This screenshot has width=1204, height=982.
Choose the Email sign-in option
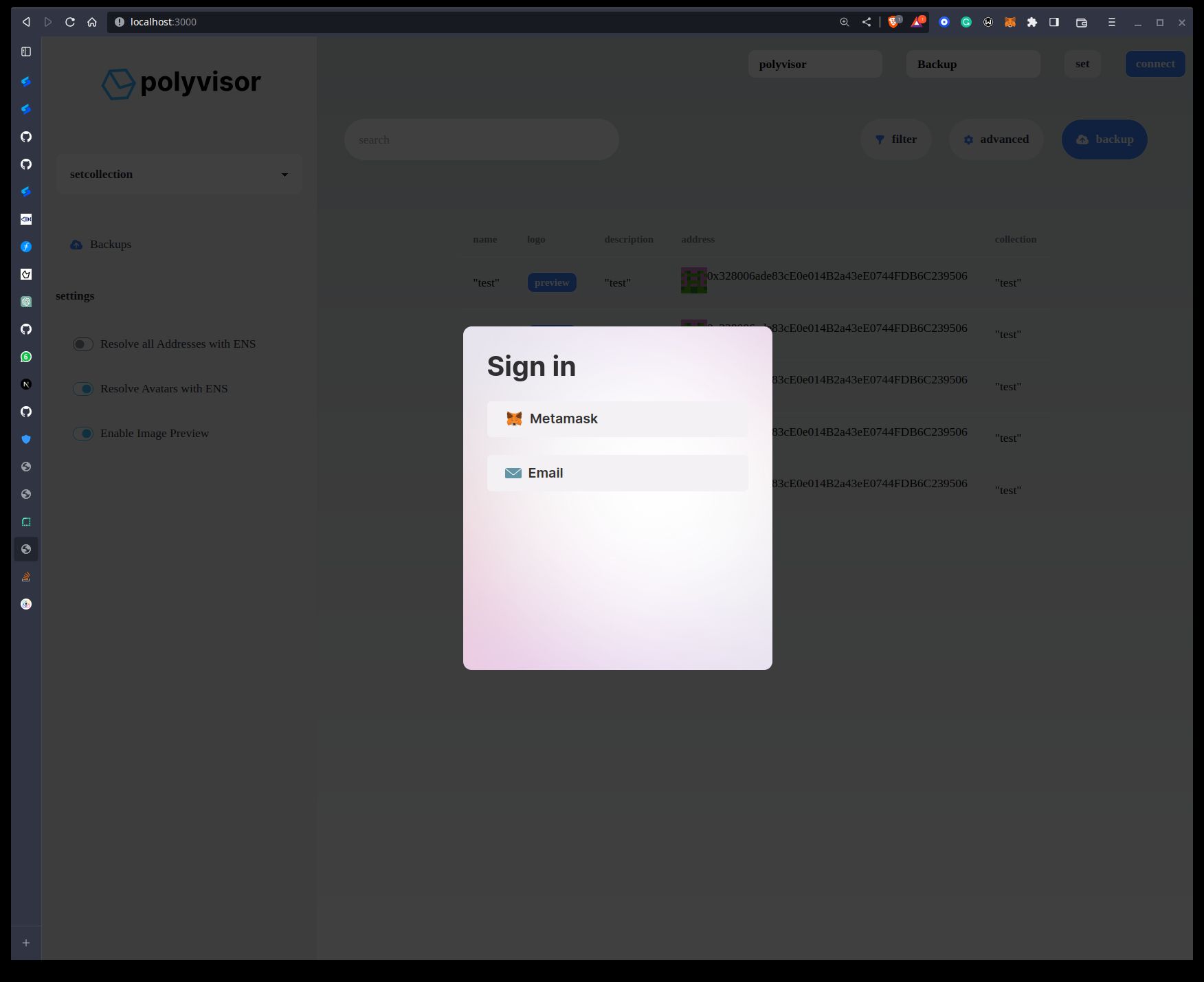tap(617, 473)
